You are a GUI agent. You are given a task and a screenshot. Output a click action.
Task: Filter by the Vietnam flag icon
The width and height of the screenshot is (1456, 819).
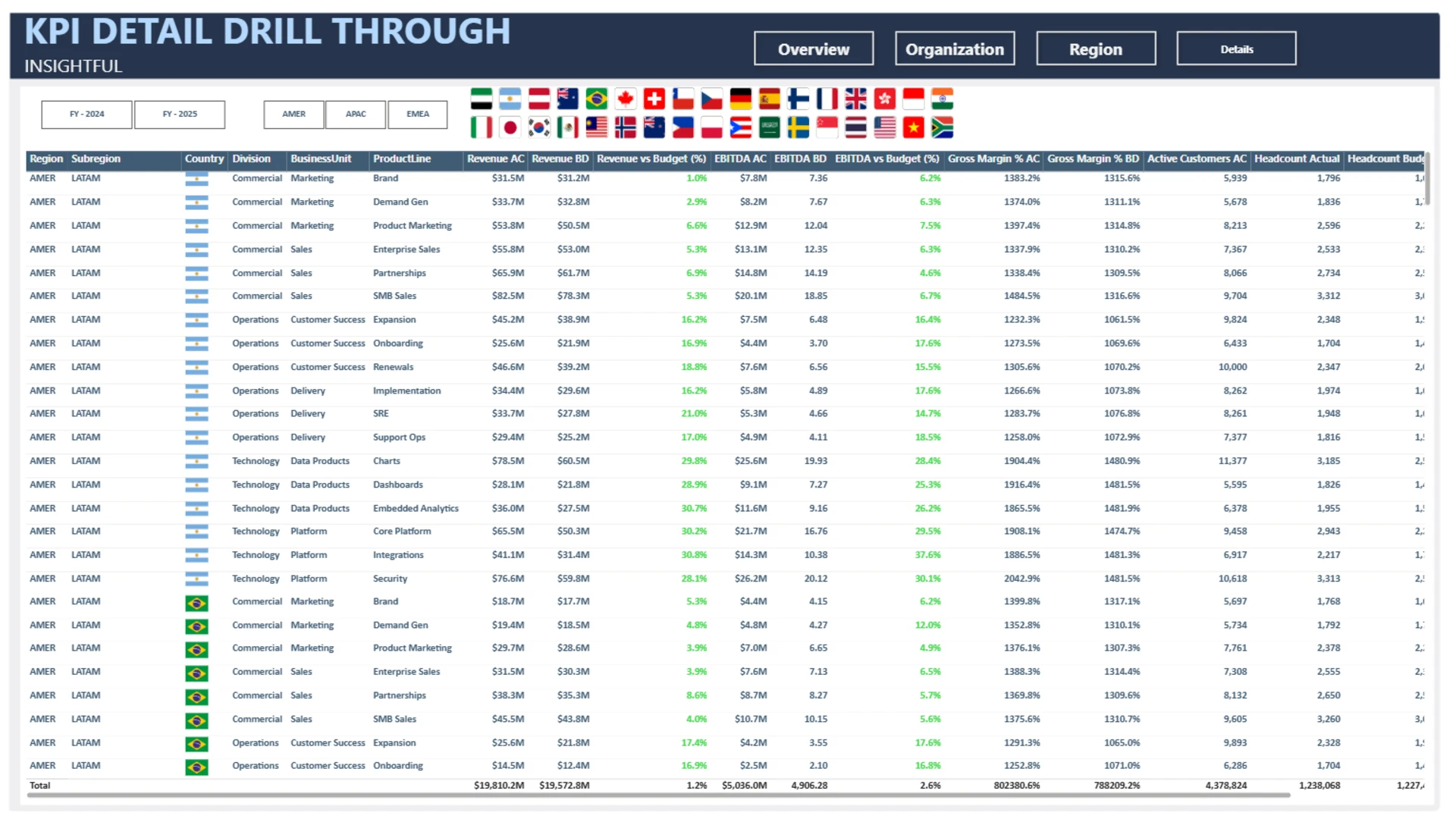tap(913, 127)
